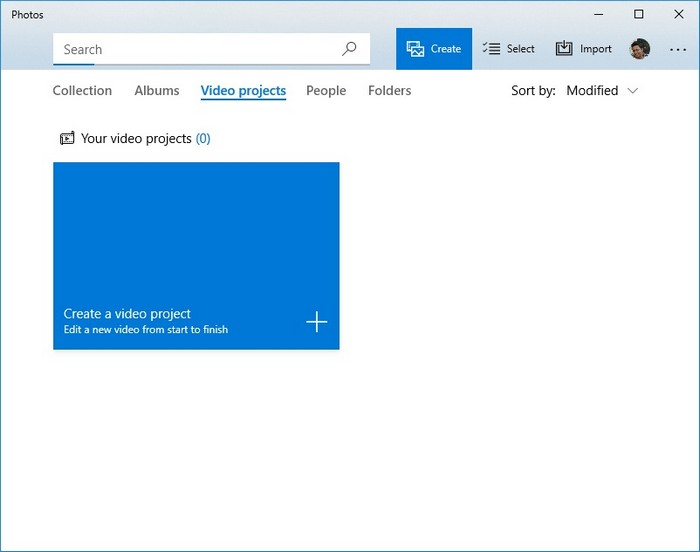Click the search magnifier icon
Image resolution: width=700 pixels, height=552 pixels.
[349, 49]
